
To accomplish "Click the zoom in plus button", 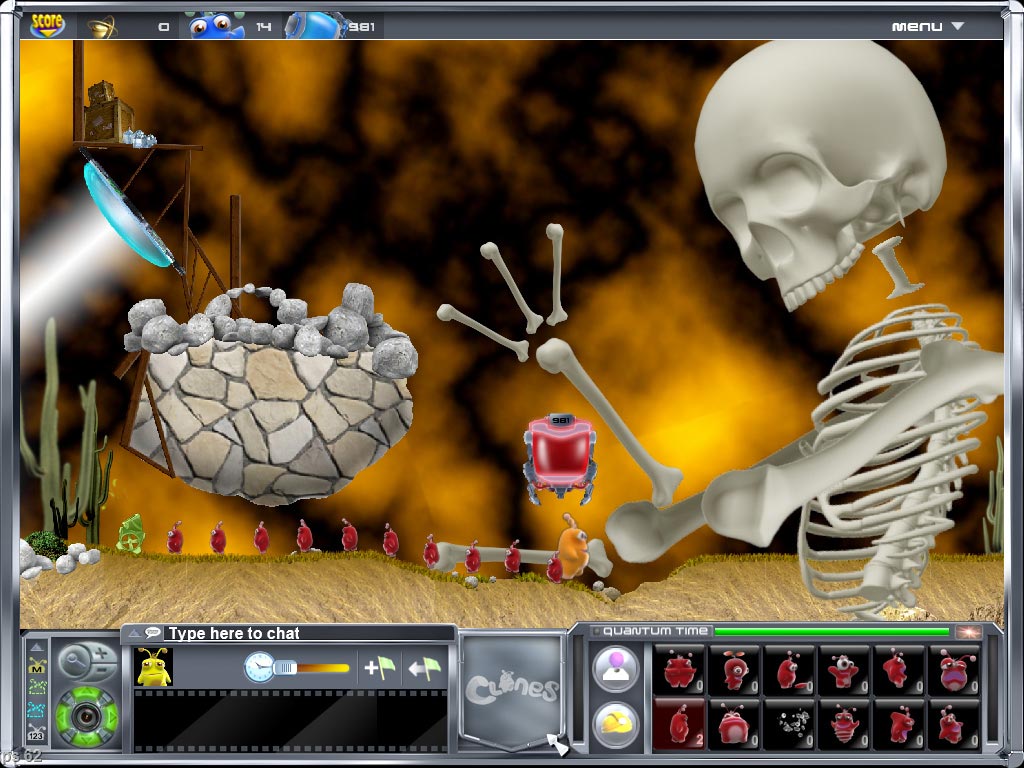I will (101, 653).
